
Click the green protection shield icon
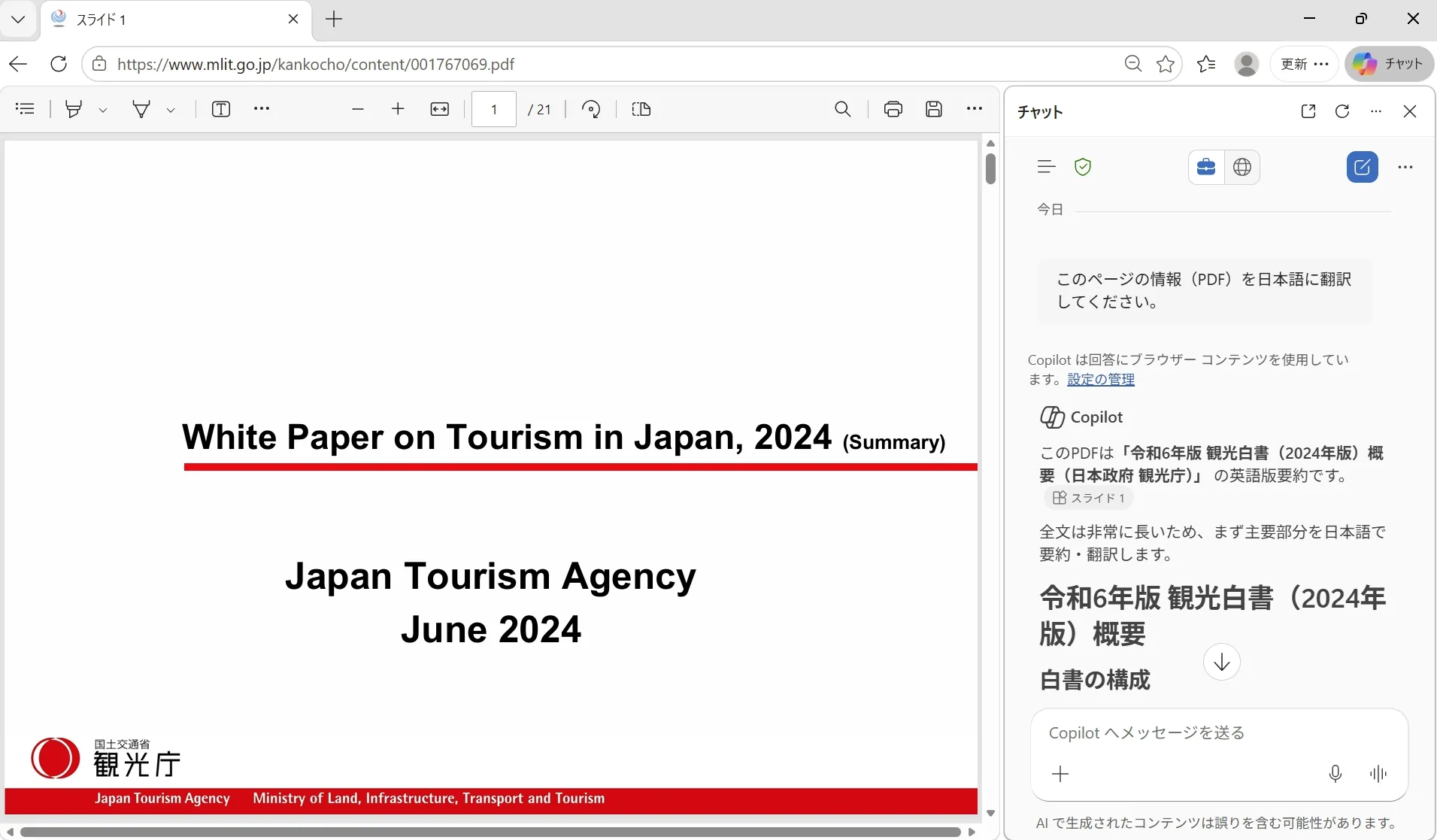coord(1083,167)
